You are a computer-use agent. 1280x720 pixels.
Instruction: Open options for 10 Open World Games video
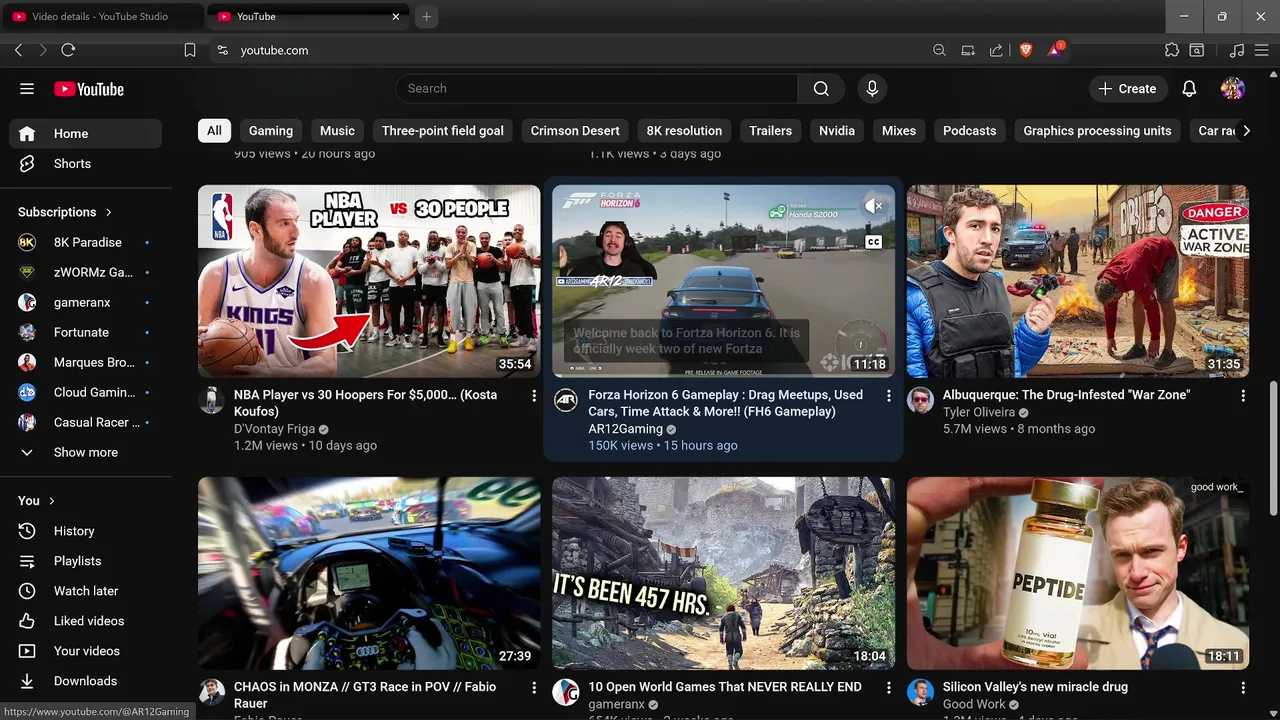coord(888,688)
